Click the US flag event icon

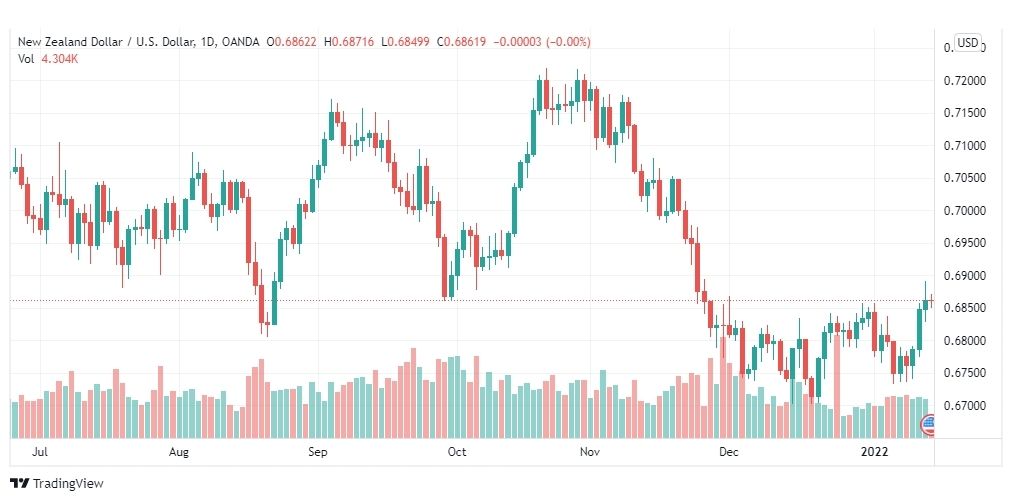tap(926, 425)
